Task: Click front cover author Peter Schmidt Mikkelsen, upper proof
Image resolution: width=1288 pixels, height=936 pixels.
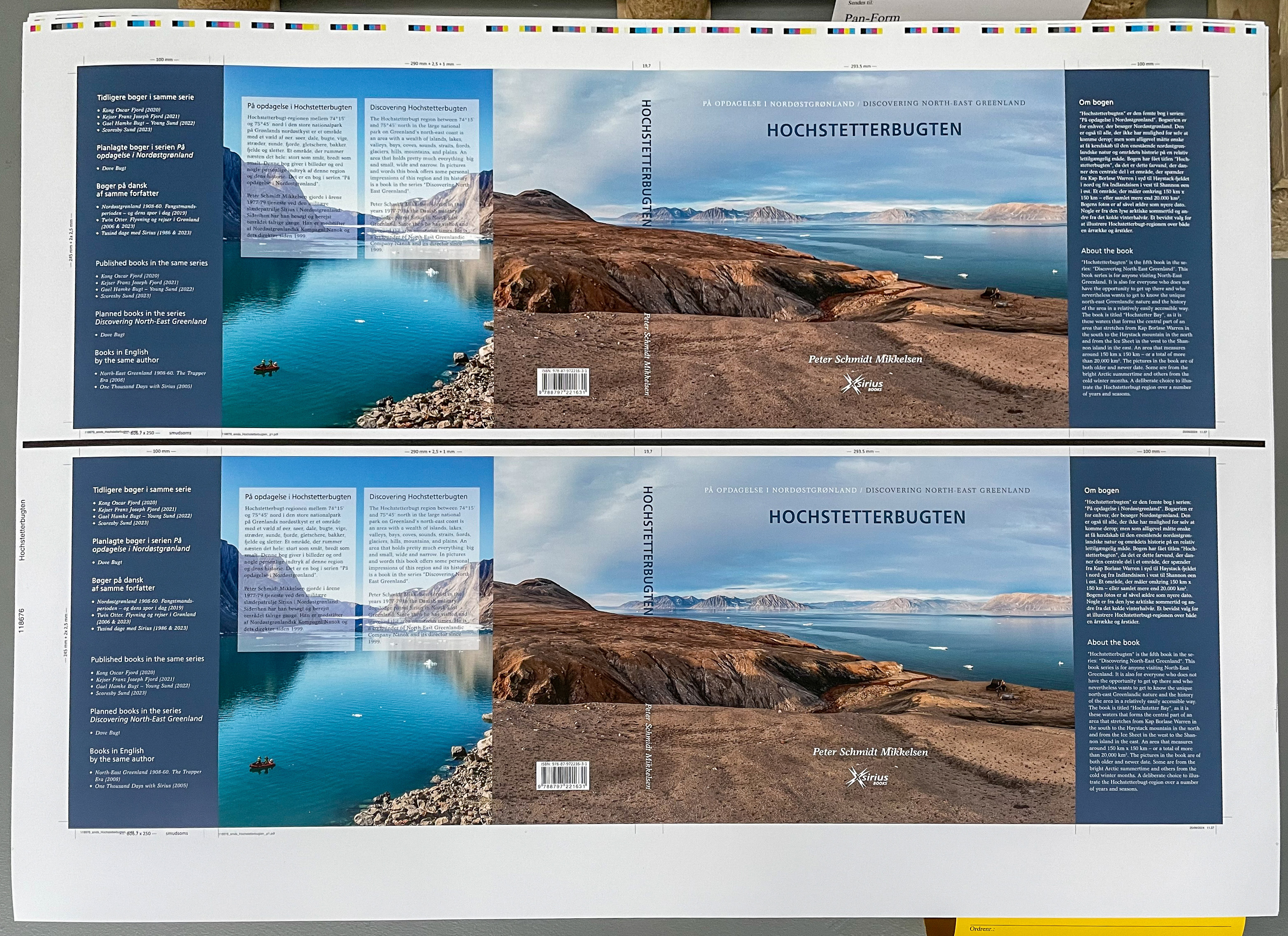Action: (x=865, y=359)
